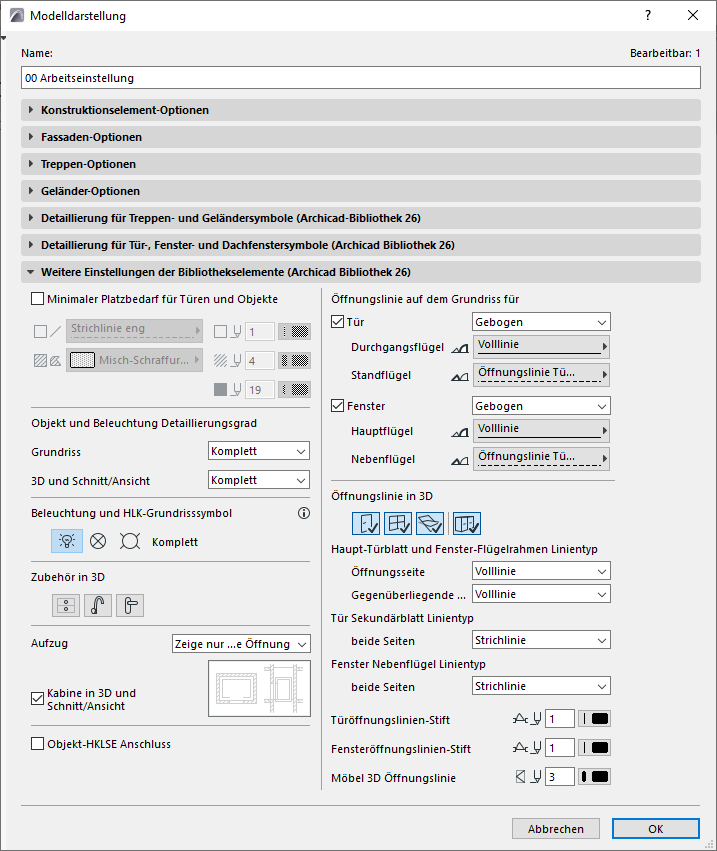Screen dimensions: 717x851
Task: Click line type icon next to Durchgangsflügel
Action: 460,348
